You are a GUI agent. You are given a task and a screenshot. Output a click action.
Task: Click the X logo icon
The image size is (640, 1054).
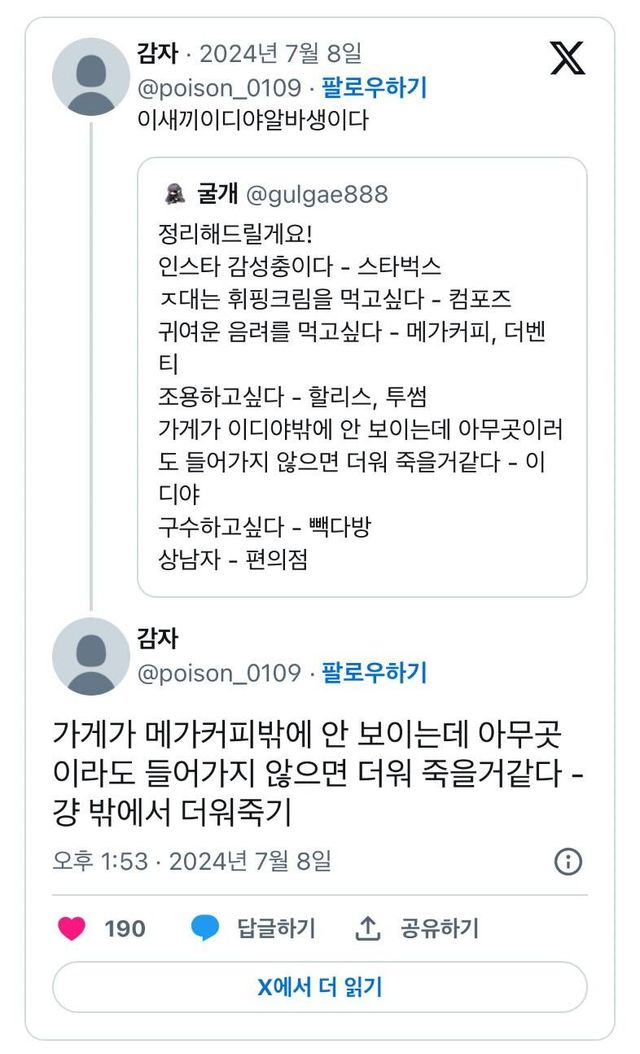point(568,58)
